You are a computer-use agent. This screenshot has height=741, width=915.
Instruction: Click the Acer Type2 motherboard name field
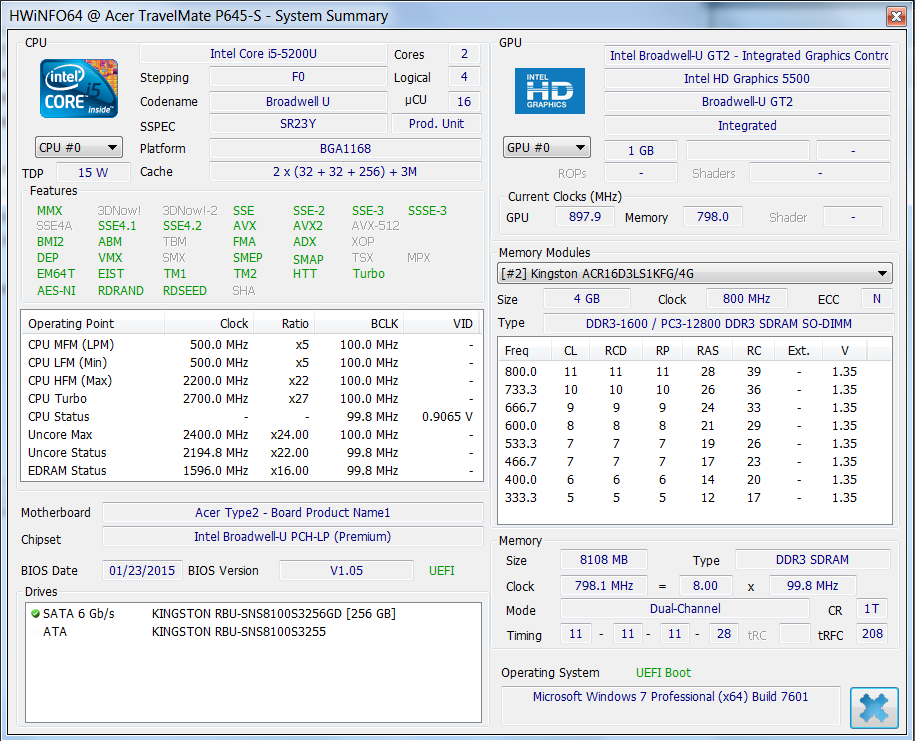(x=292, y=512)
